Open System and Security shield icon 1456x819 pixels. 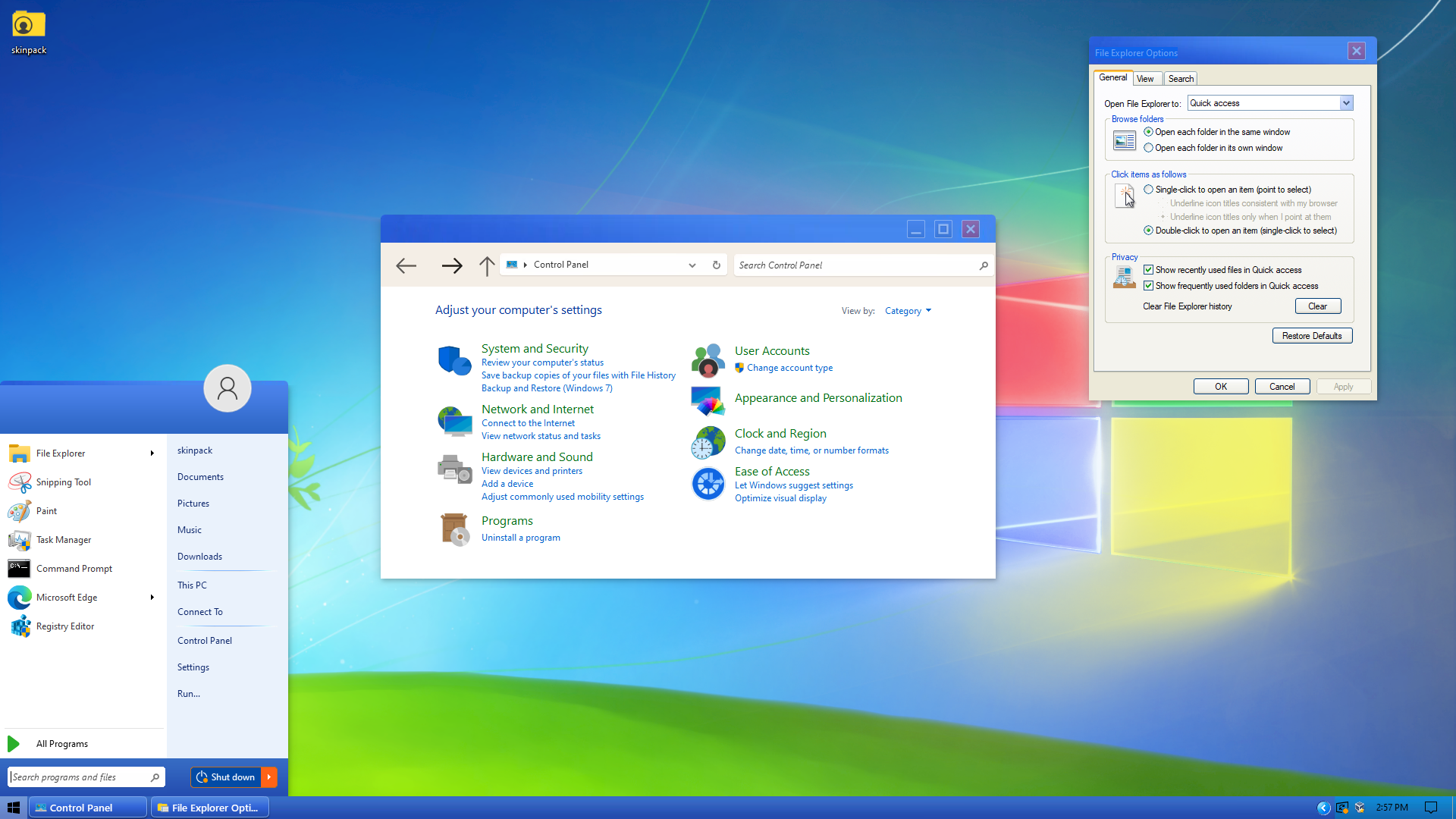(454, 360)
